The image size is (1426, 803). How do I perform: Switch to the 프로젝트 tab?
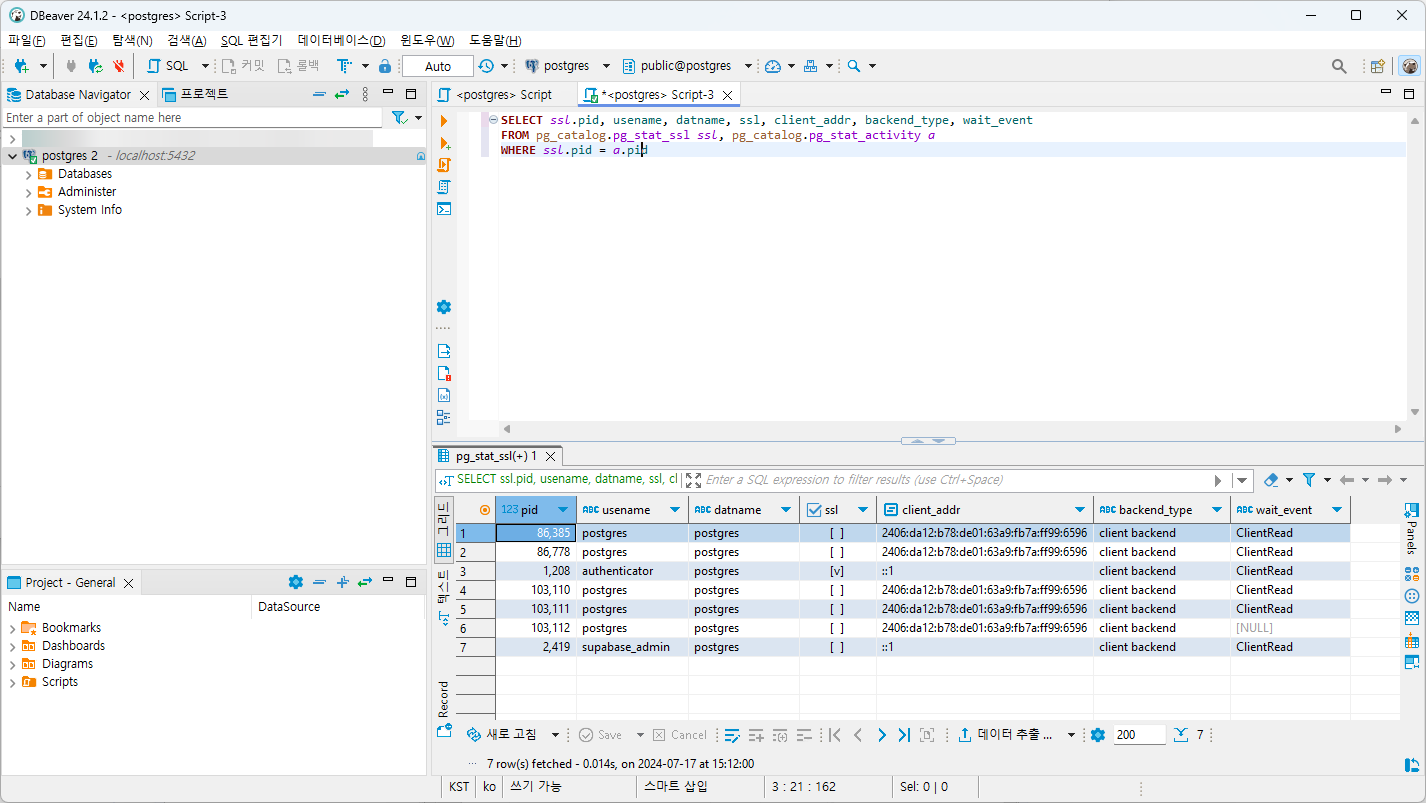click(196, 94)
